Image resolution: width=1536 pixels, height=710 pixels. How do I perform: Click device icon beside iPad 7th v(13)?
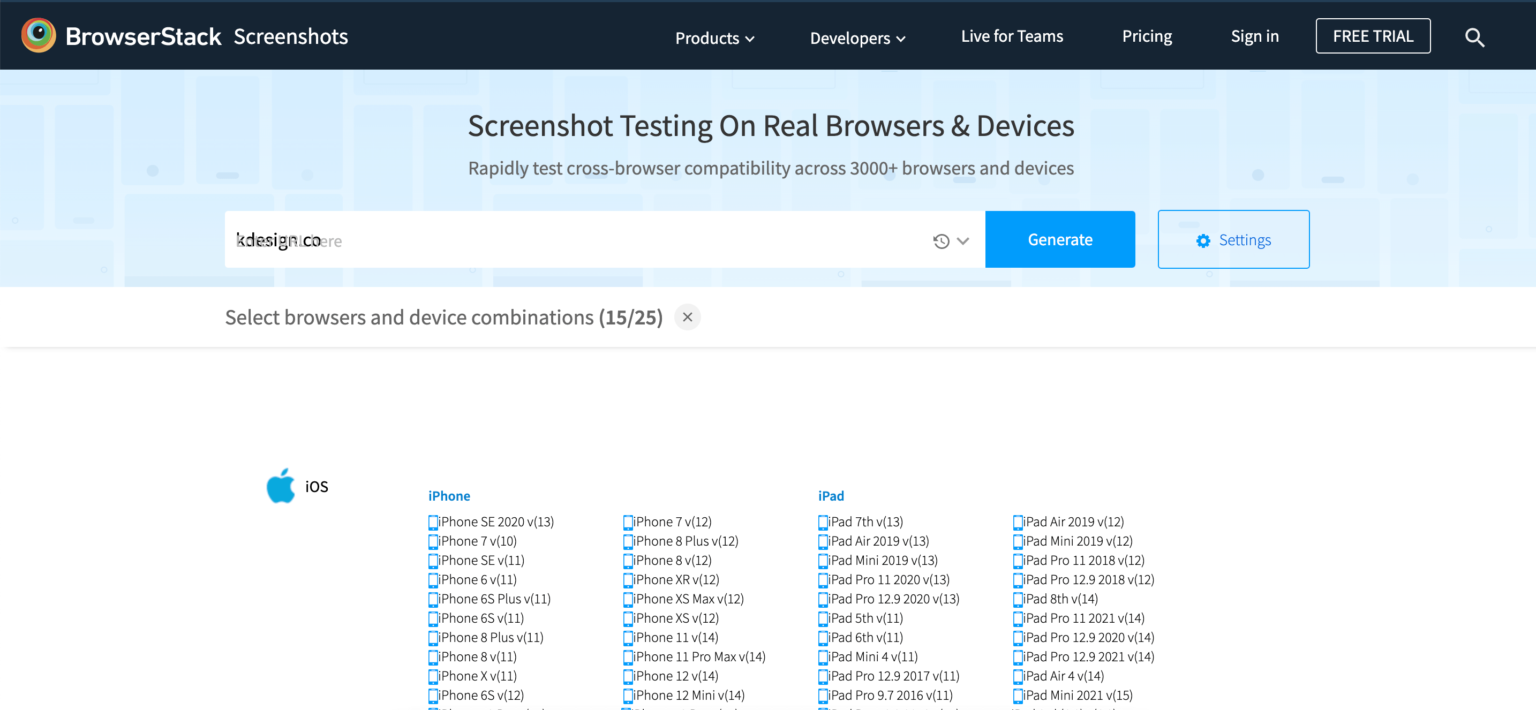click(823, 522)
